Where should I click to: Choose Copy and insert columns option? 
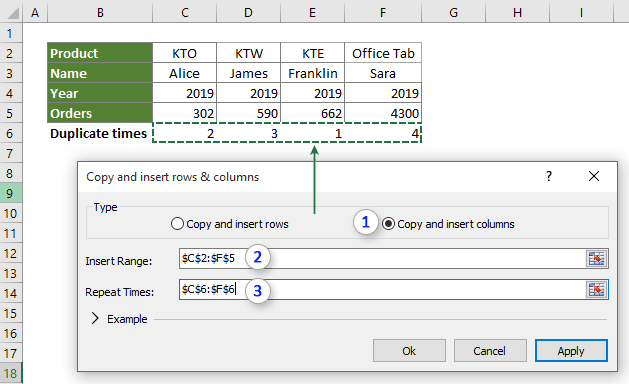point(448,224)
